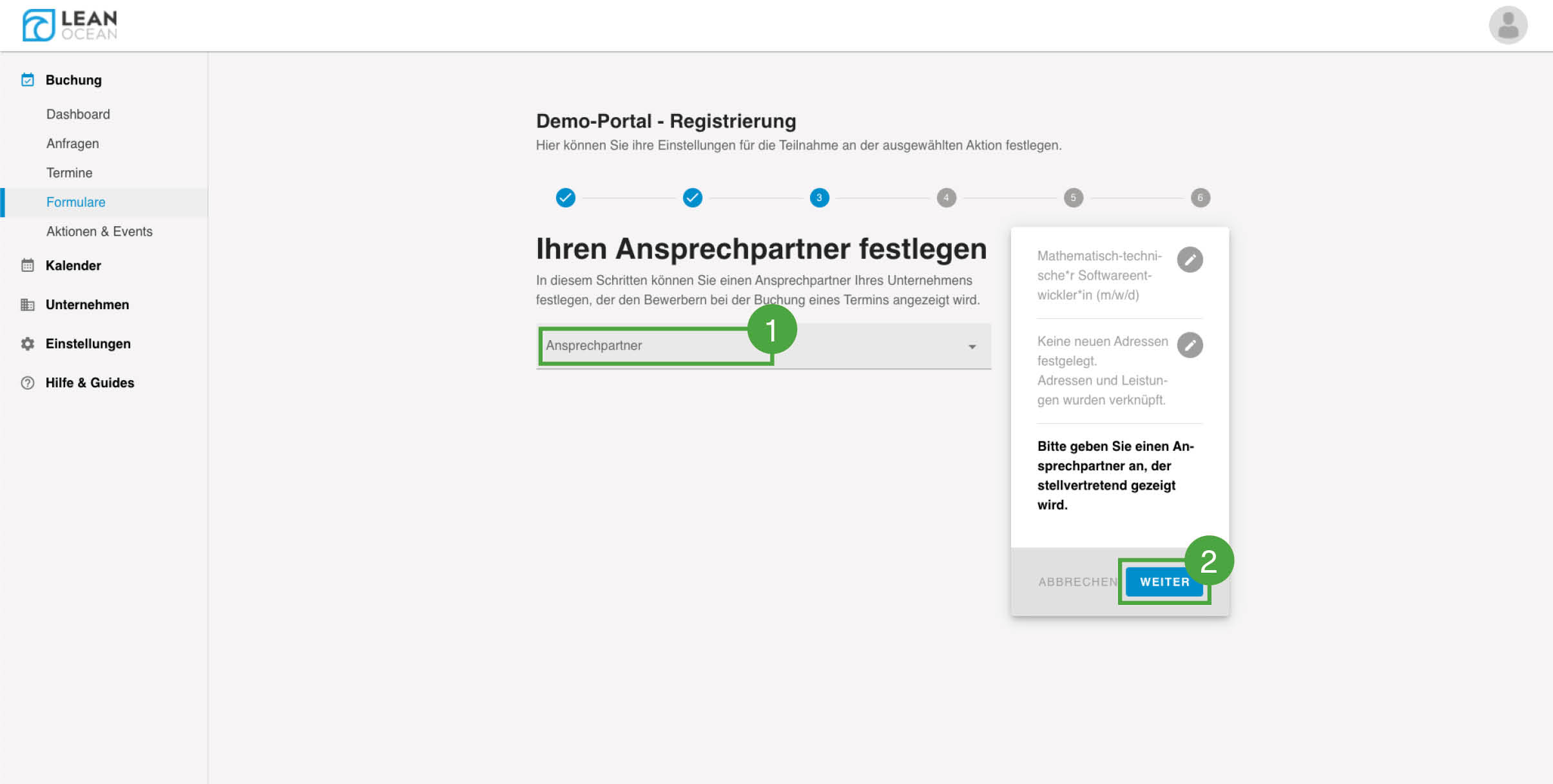Click the Einstellungen gear icon
The image size is (1553, 784).
click(28, 344)
